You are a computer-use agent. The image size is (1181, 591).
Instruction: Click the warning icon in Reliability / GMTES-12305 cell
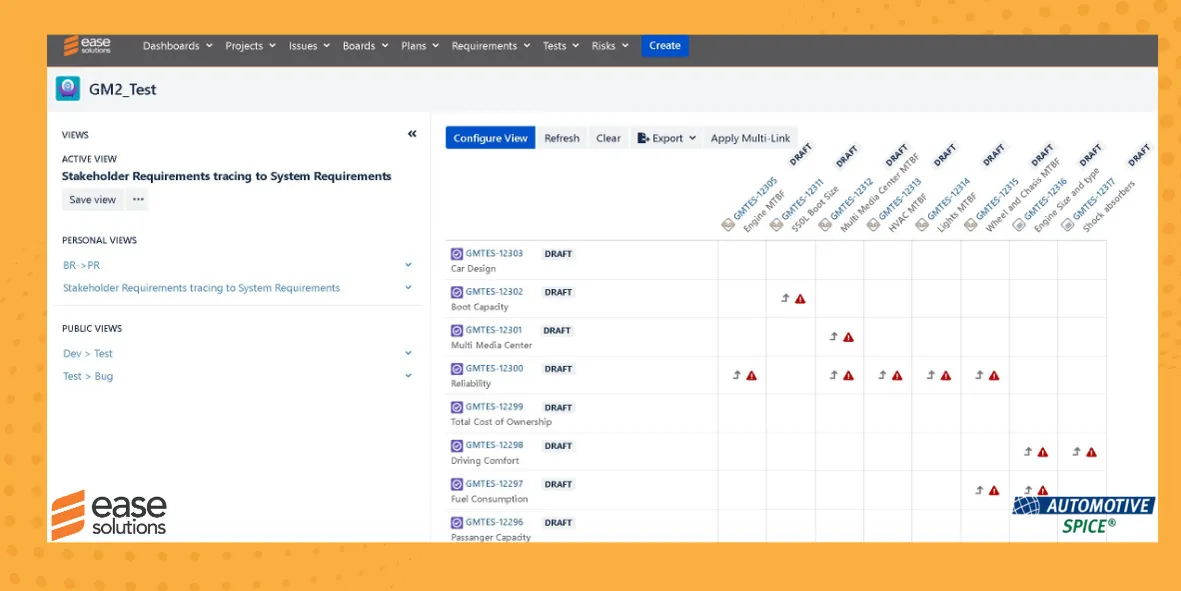752,376
